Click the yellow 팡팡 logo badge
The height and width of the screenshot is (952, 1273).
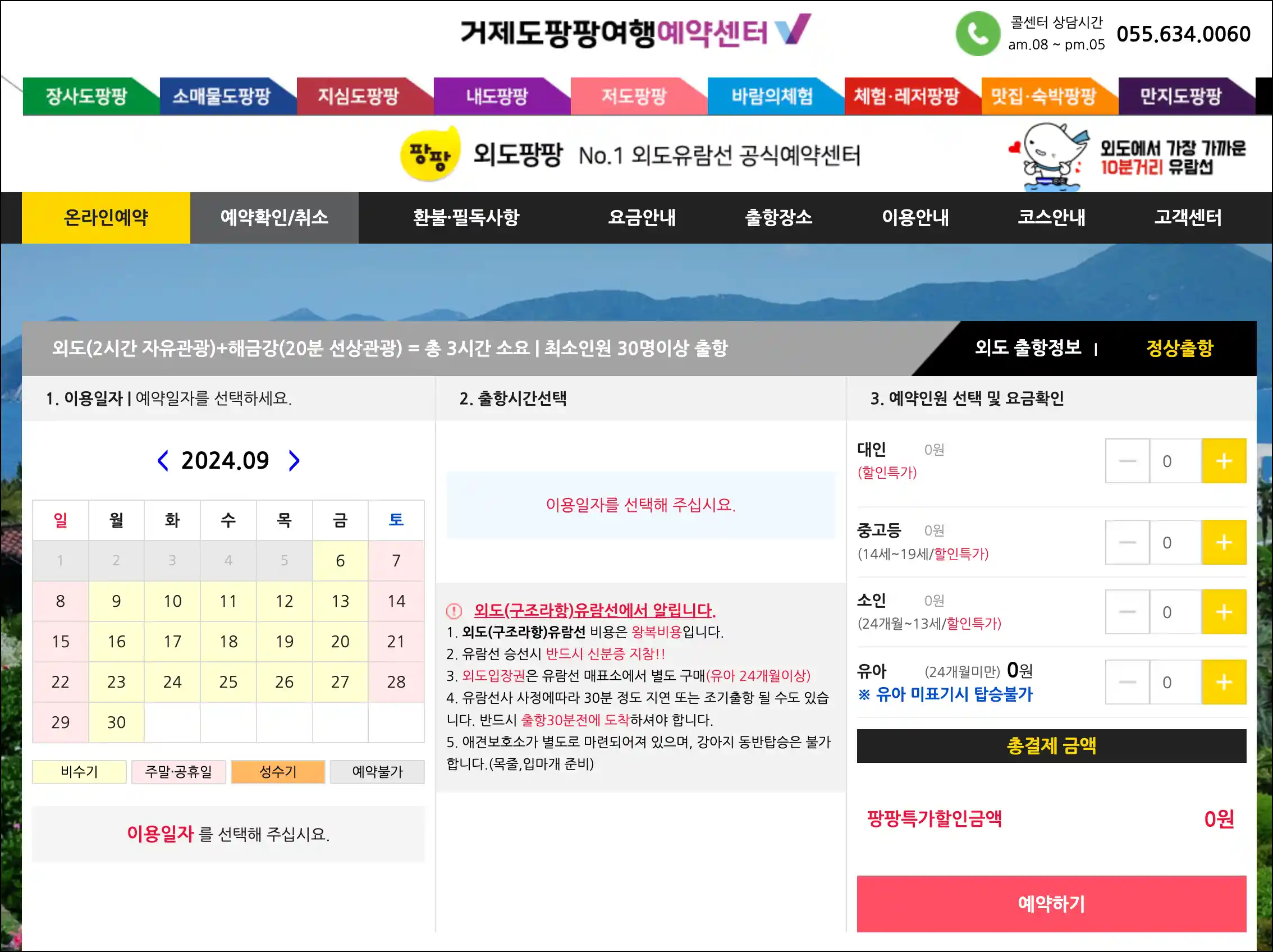pos(430,154)
